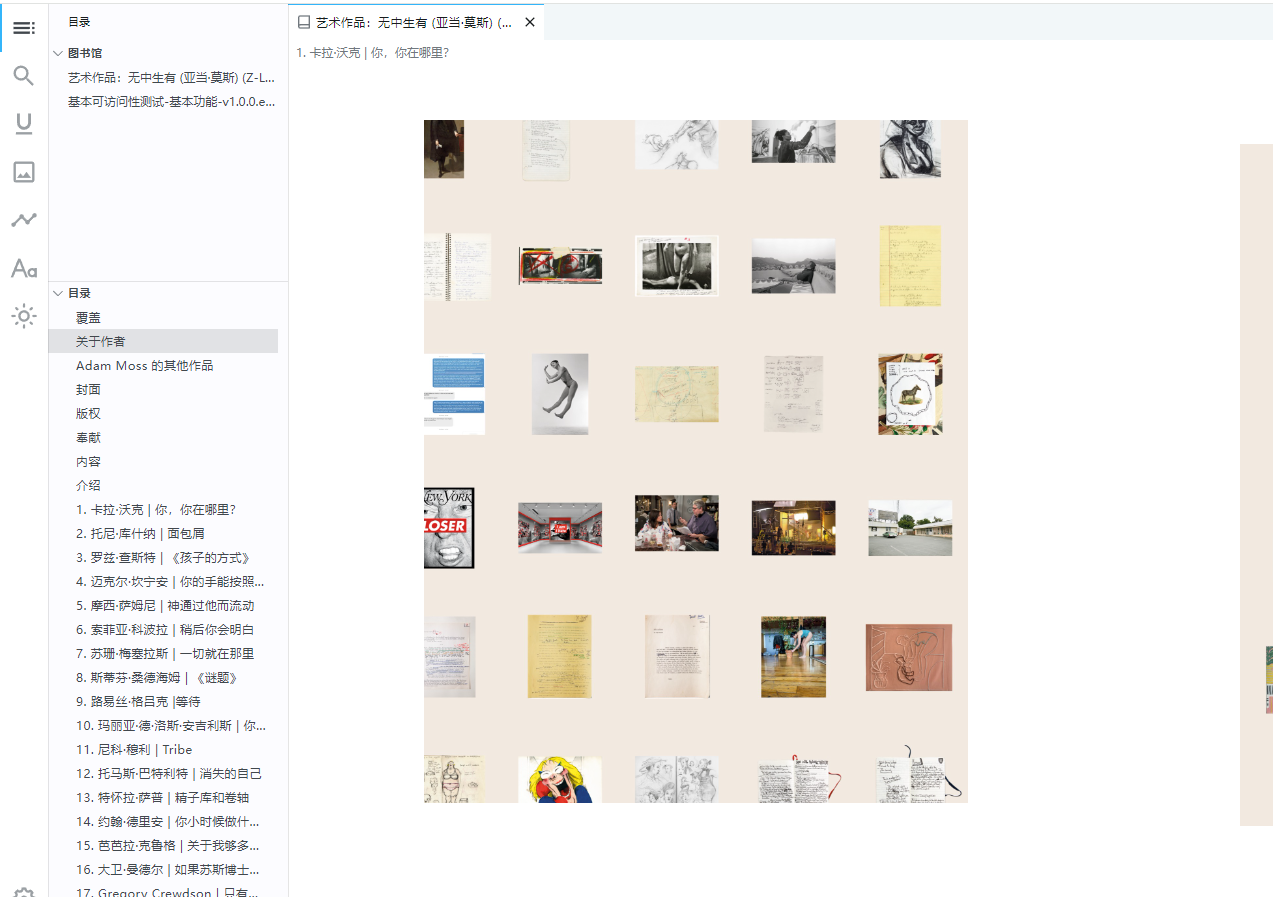Open the settings gear icon at the bottom

point(24,892)
